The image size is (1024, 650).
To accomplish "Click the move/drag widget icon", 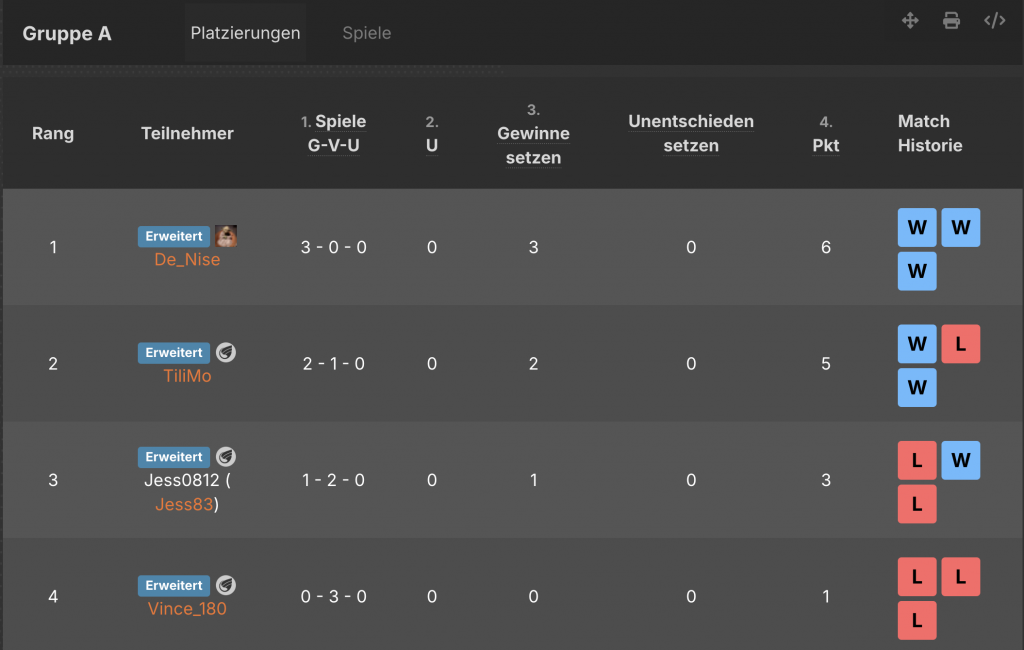I will pyautogui.click(x=910, y=21).
